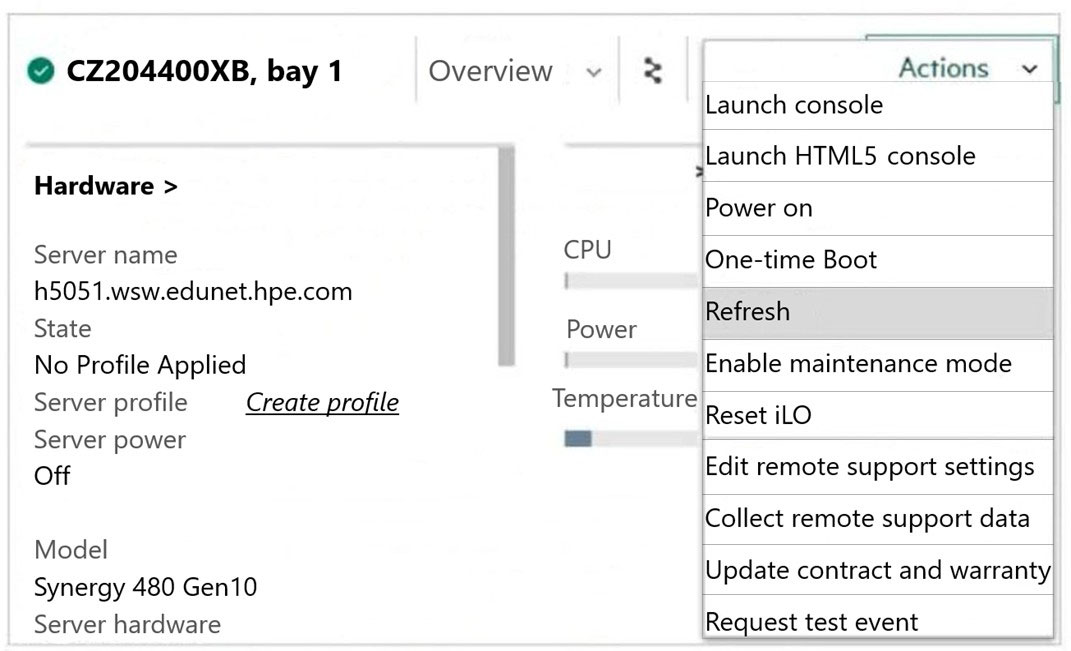The height and width of the screenshot is (651, 1071).
Task: Choose Launch HTML5 console
Action: [x=878, y=156]
